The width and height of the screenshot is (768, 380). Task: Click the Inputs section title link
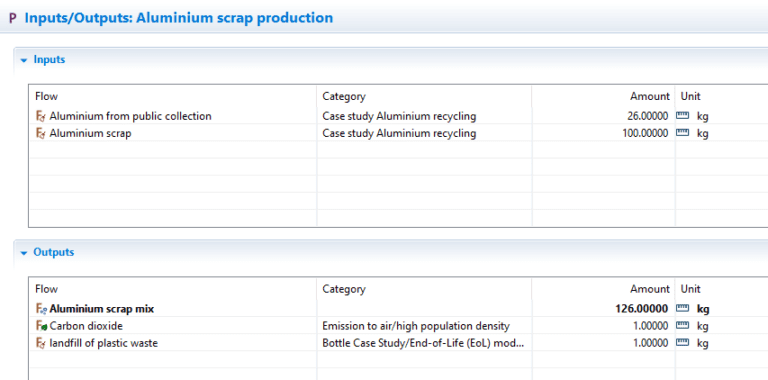pos(49,60)
